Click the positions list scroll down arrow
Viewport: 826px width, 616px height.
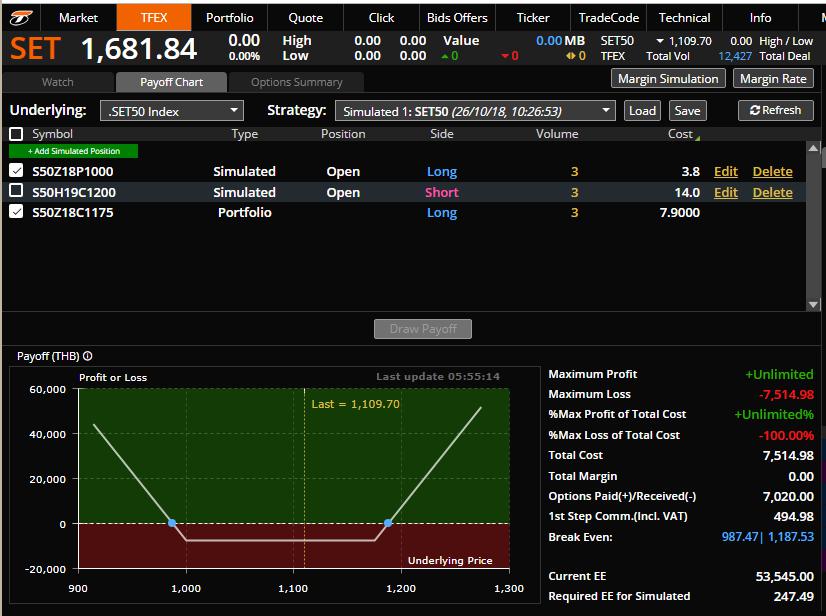tap(813, 304)
